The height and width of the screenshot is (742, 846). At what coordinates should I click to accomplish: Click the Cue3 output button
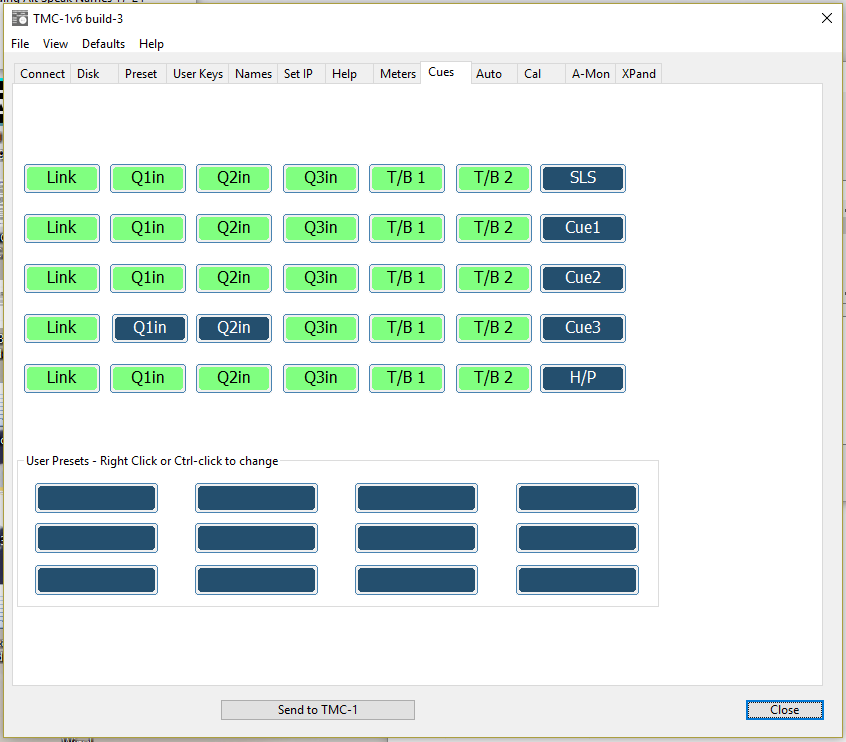583,328
